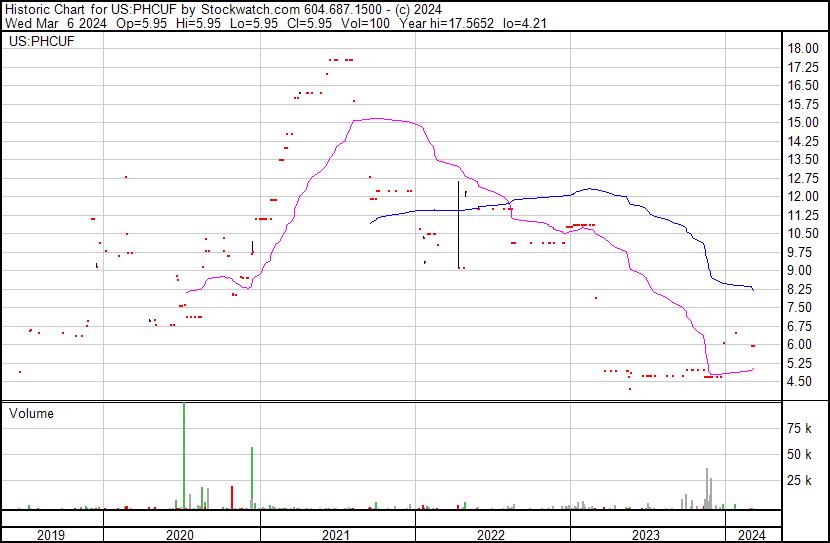
Task: Click the tall gray volume bar in late 2023
Action: 707,488
